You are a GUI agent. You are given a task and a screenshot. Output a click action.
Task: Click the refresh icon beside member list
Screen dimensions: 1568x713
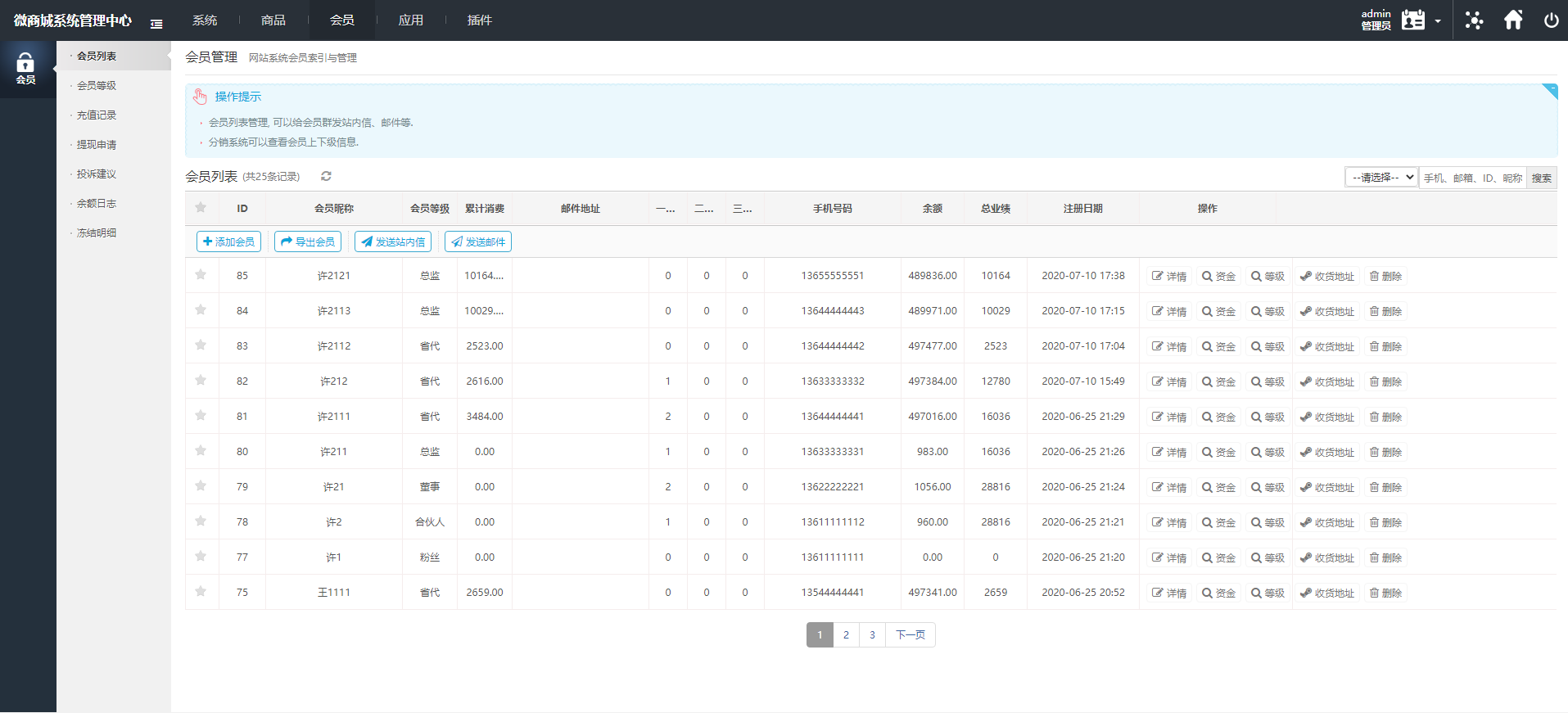pos(326,176)
